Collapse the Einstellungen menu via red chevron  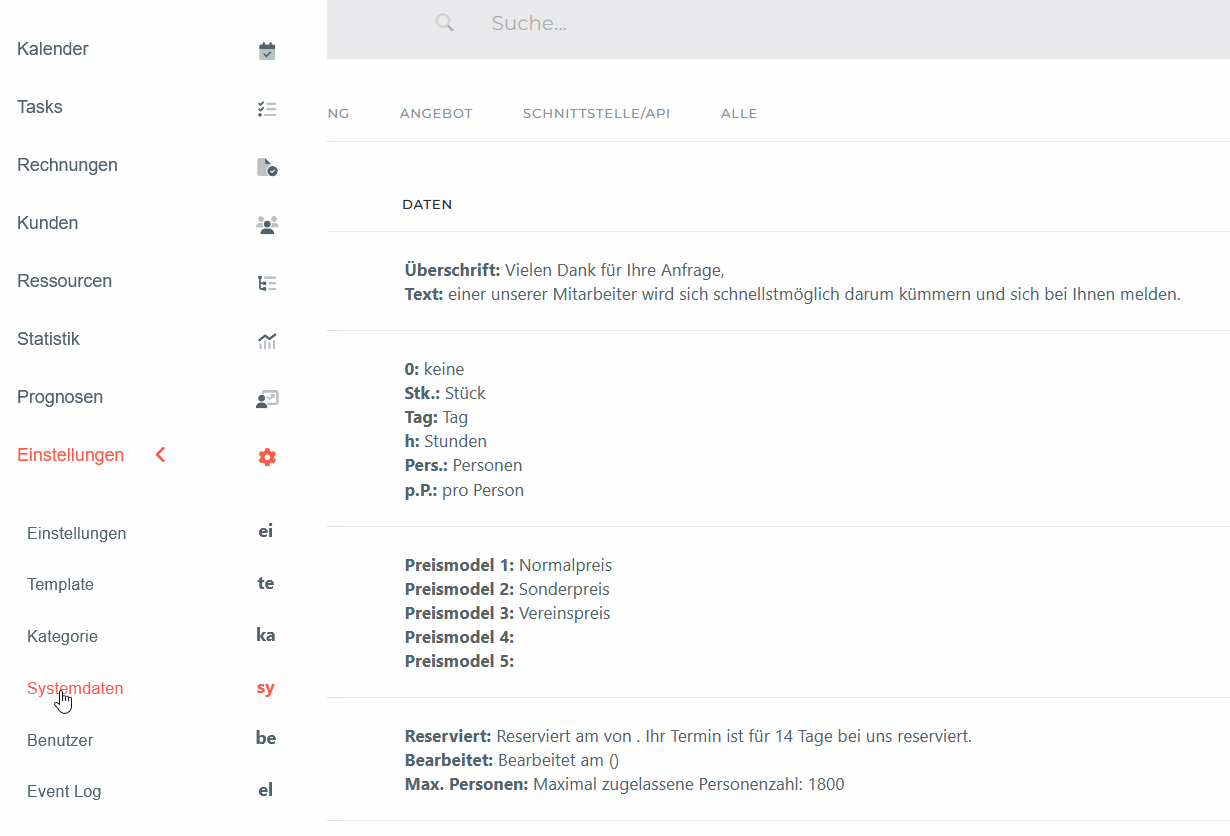pos(161,455)
